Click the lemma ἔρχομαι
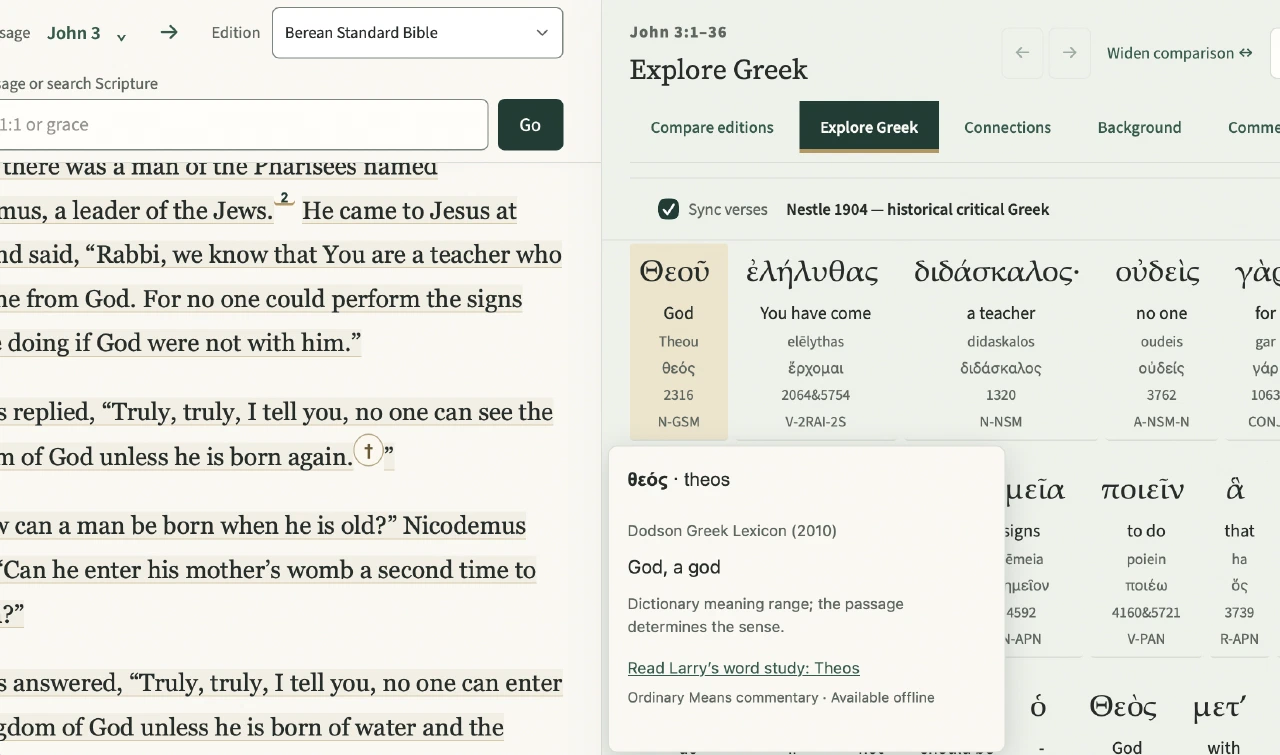The image size is (1280, 755). (x=815, y=368)
